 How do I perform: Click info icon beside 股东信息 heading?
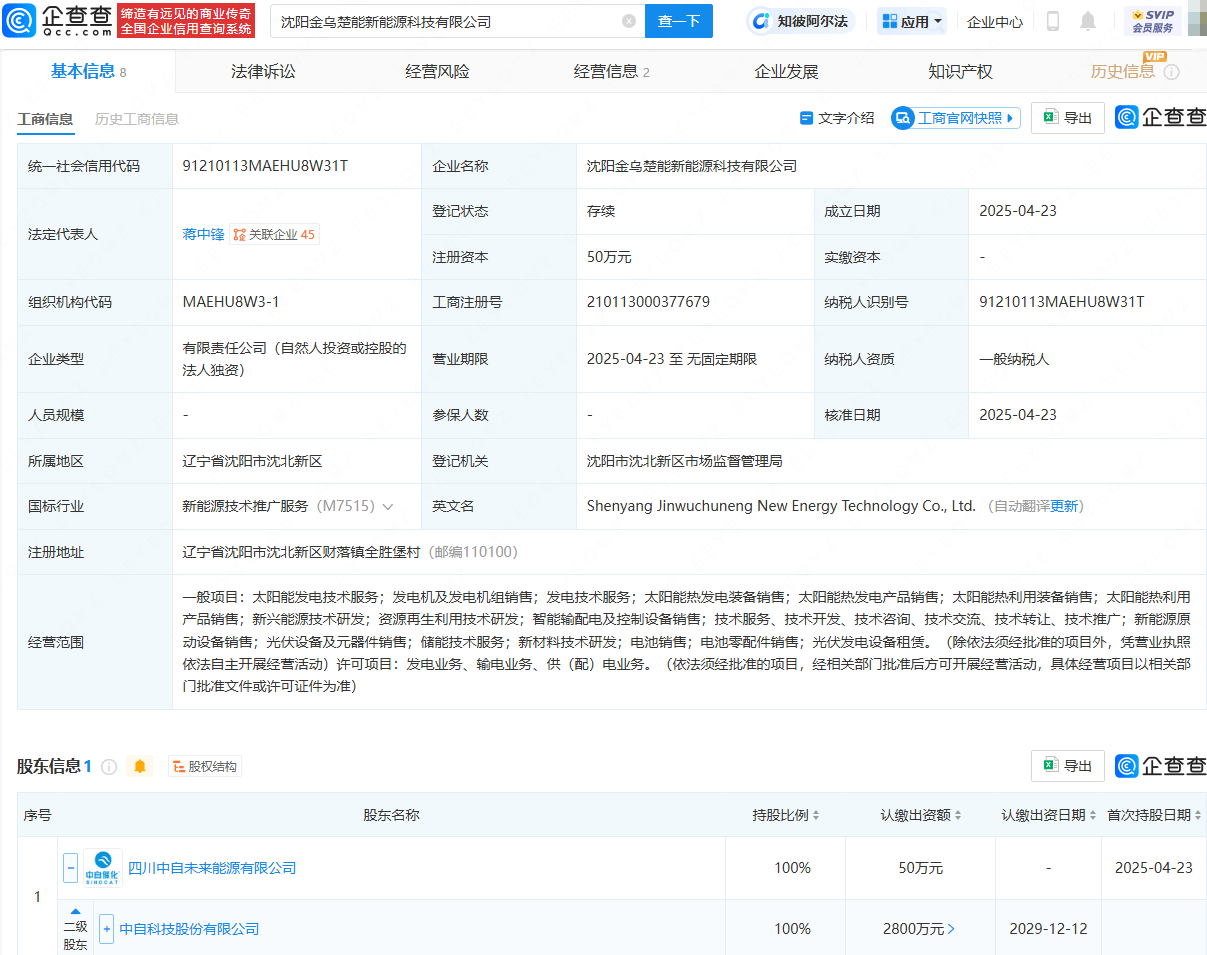pyautogui.click(x=109, y=767)
